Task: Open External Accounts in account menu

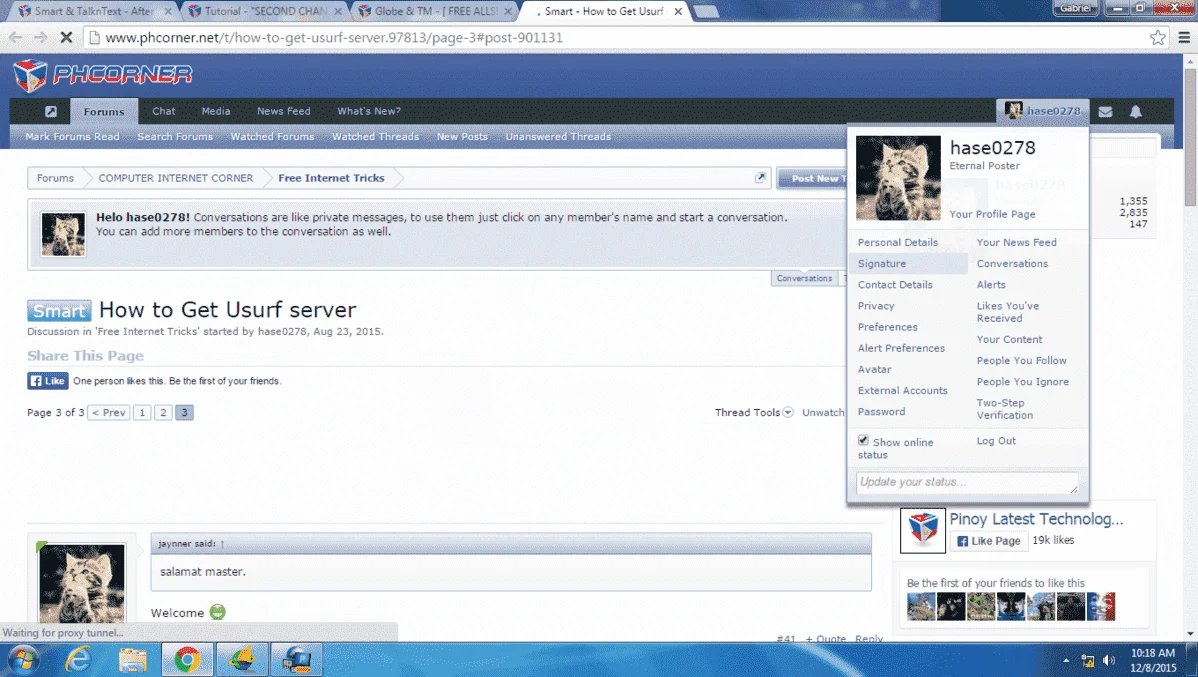Action: click(x=902, y=390)
